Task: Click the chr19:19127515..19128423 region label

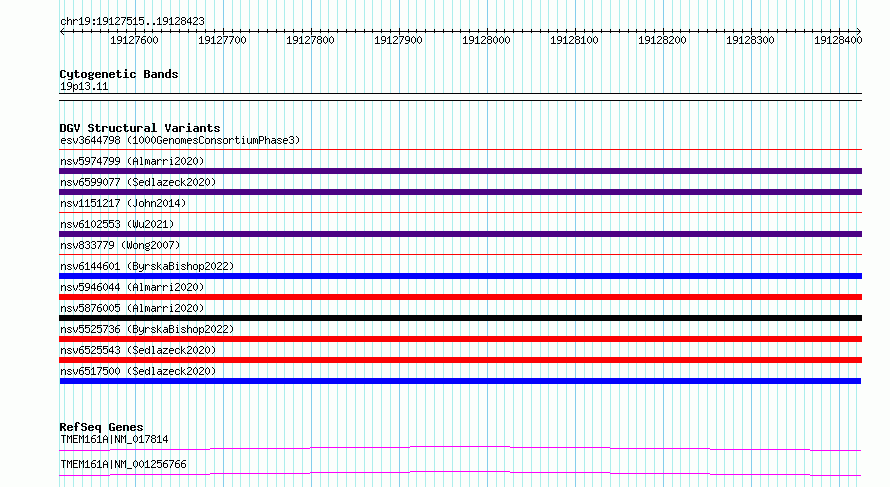Action: 132,22
